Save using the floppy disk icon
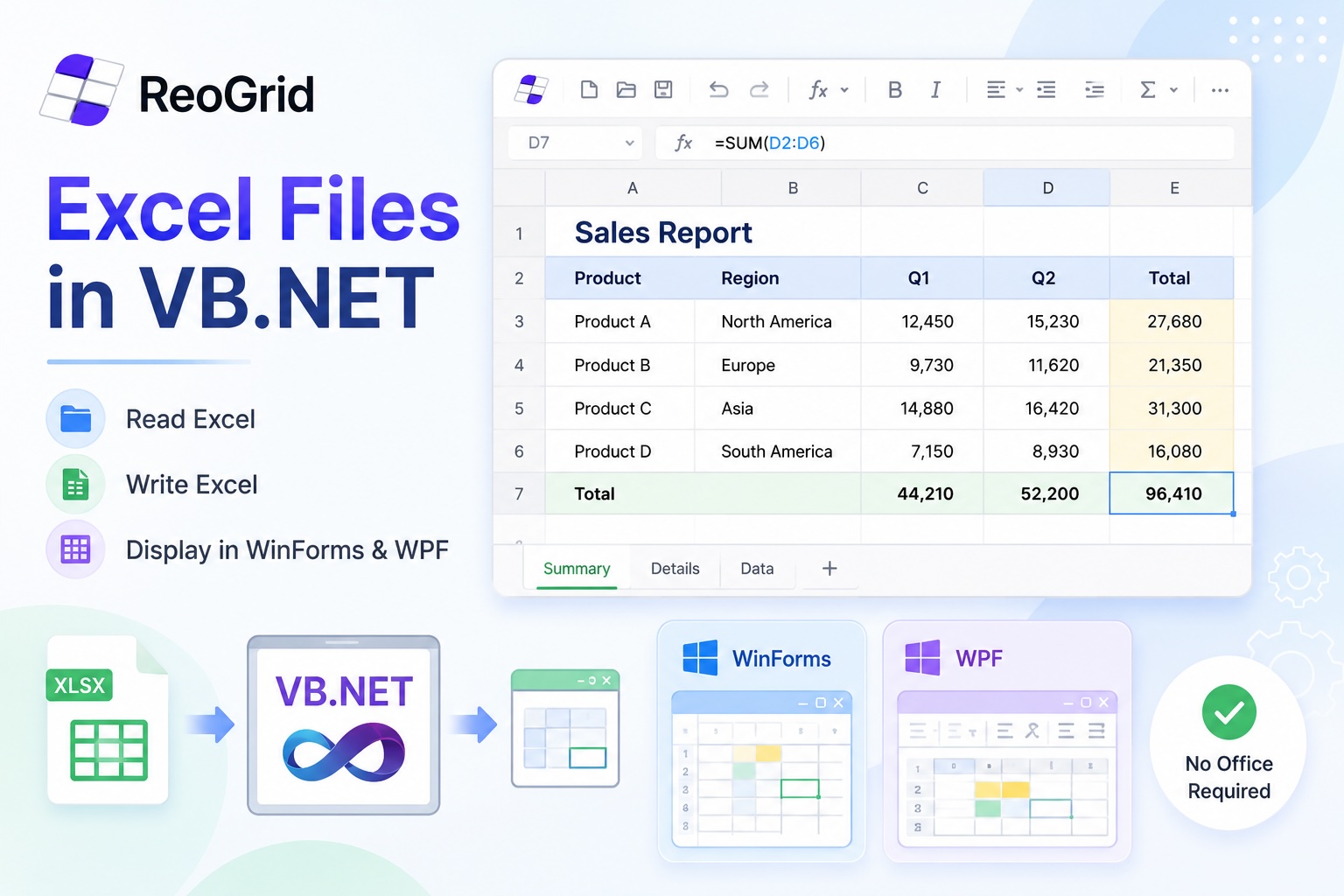1344x896 pixels. point(663,89)
